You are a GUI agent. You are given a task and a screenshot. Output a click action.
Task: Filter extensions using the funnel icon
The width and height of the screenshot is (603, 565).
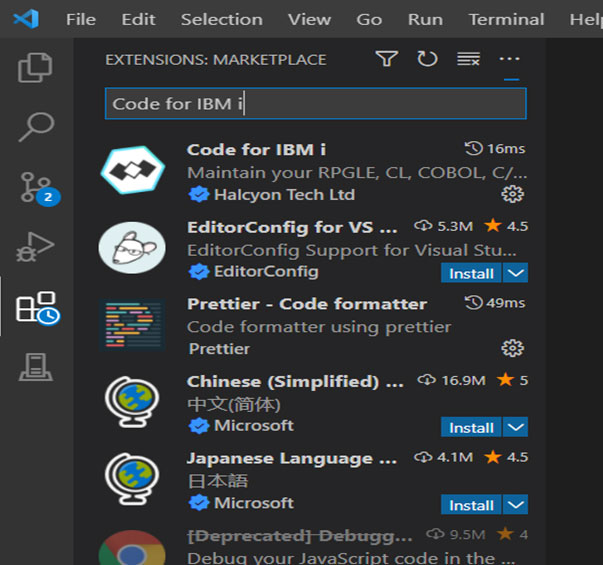coord(386,59)
